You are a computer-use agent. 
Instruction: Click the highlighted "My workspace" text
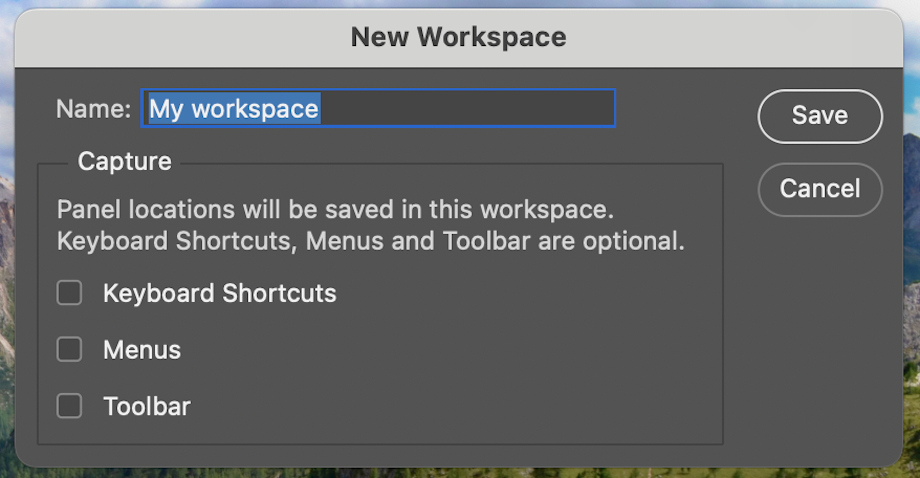point(234,108)
